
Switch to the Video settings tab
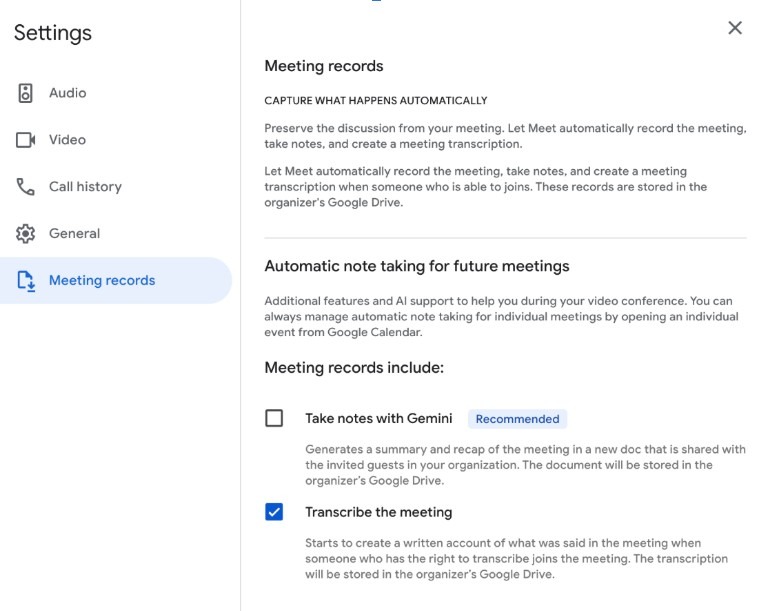(x=68, y=140)
